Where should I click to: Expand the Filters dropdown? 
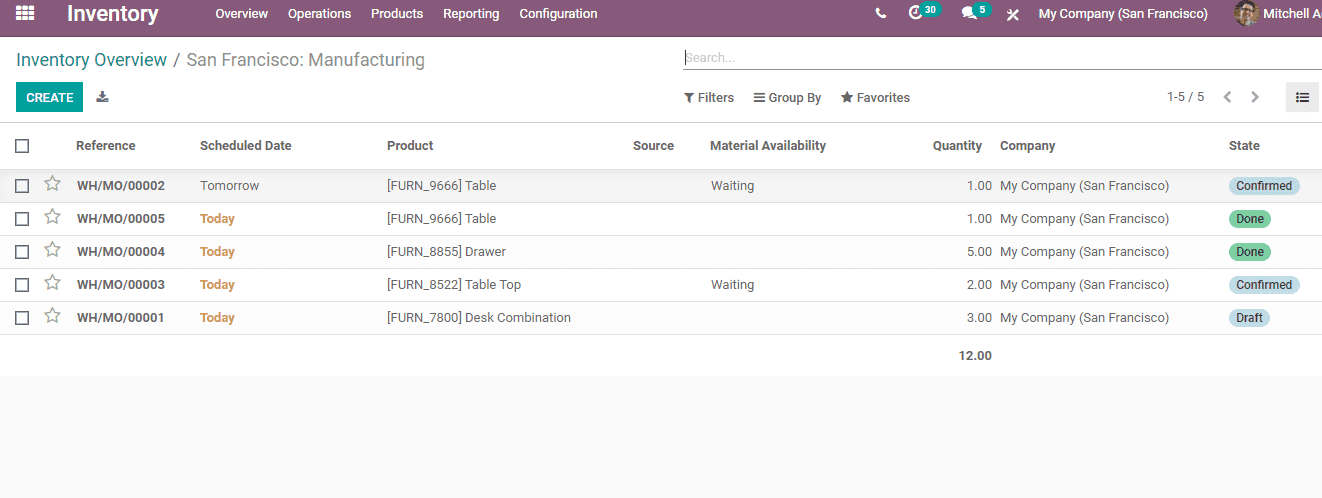pos(709,98)
